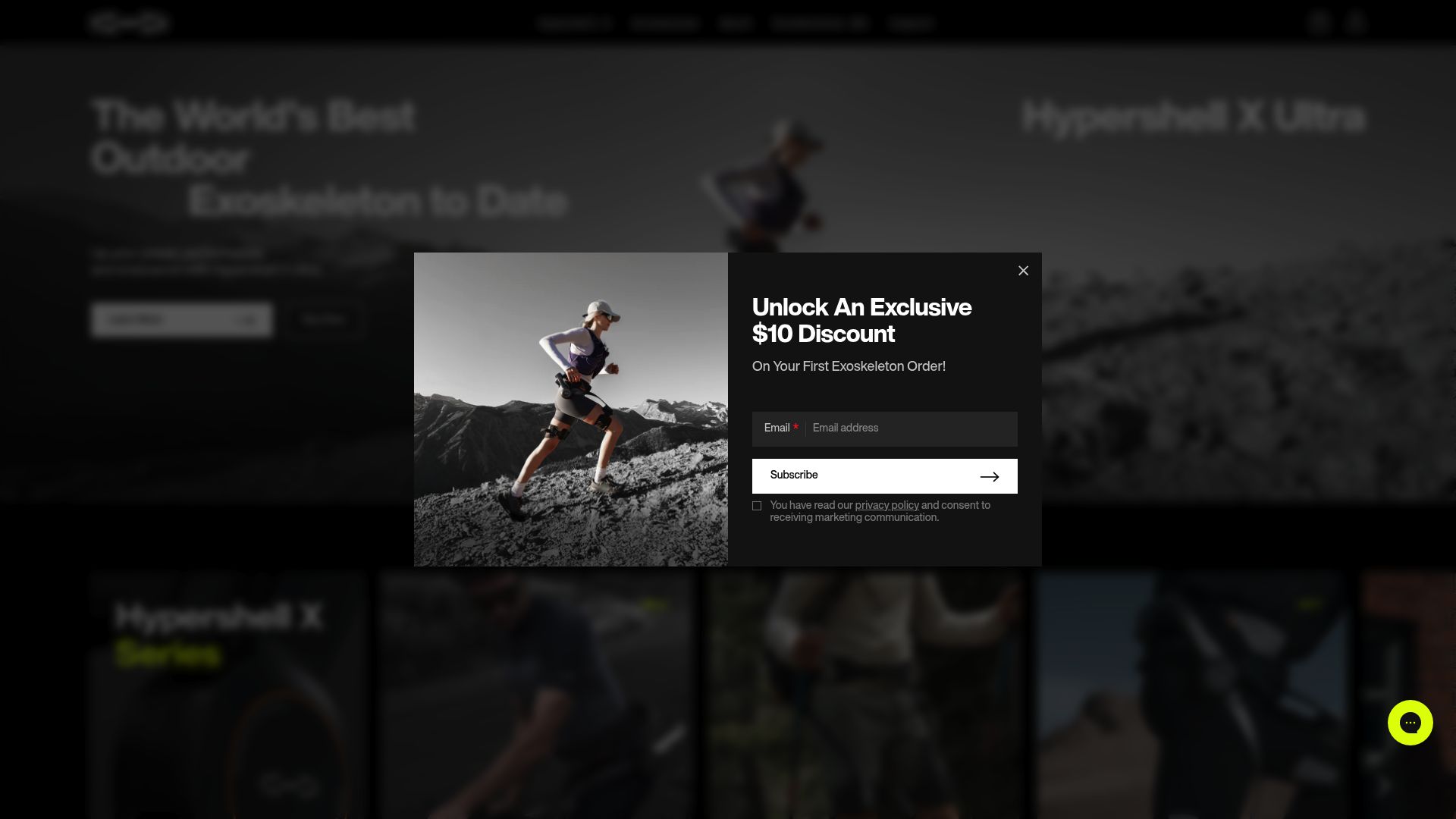1456x819 pixels.
Task: Click the Unlock An Exclusive $10 Discount heading
Action: coord(861,321)
